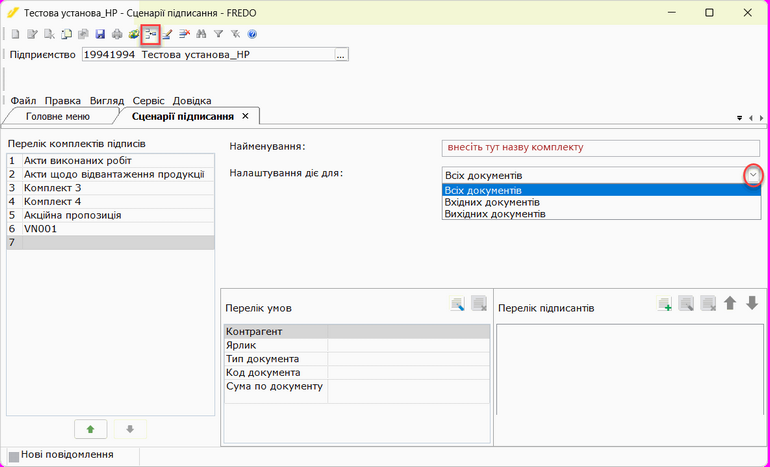Click the Нові повідомлення status bar indicator
This screenshot has height=467, width=770.
pos(62,455)
